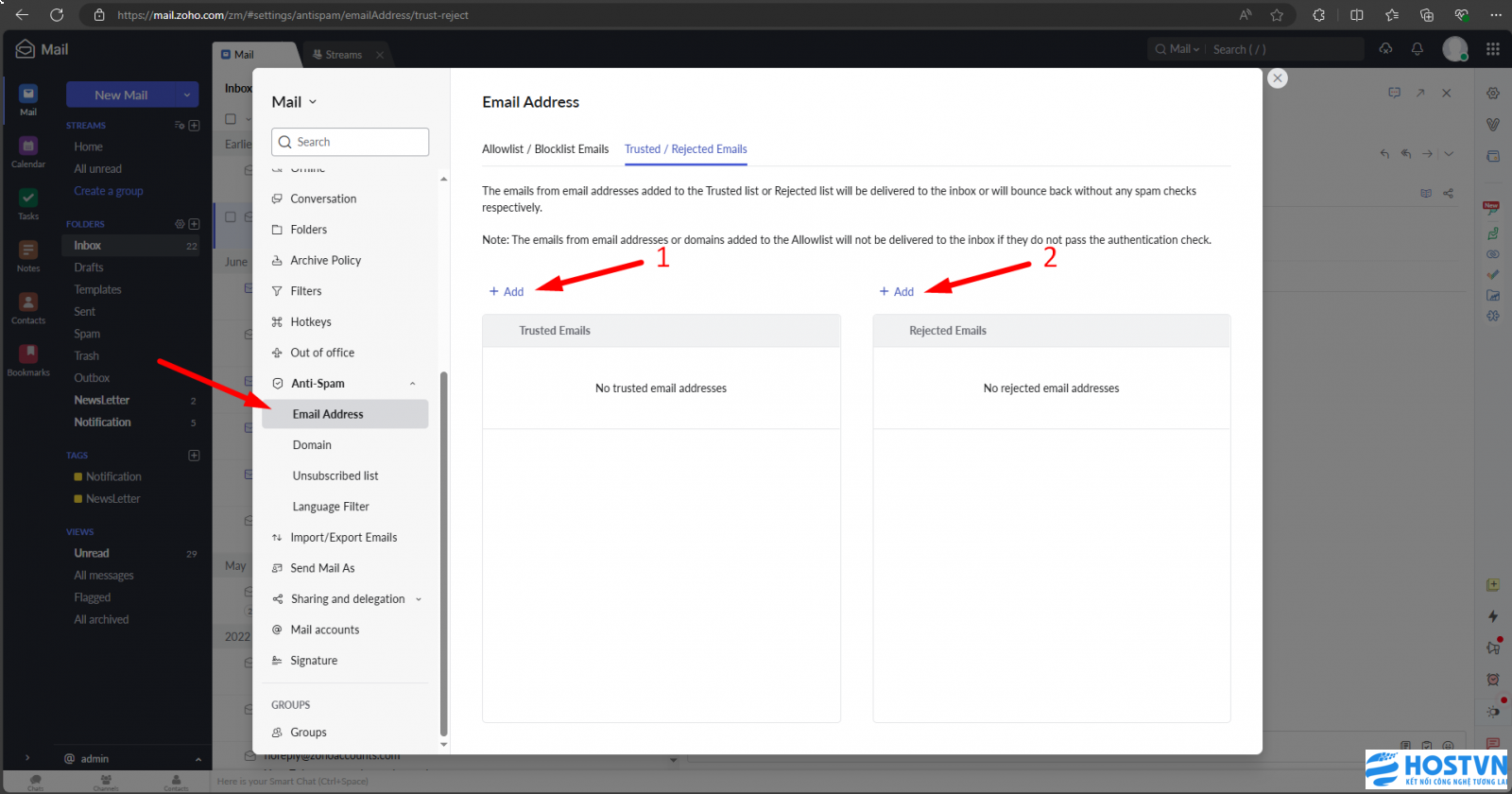Screen dimensions: 1512x794
Task: Click the browser back arrow
Action: click(x=22, y=15)
